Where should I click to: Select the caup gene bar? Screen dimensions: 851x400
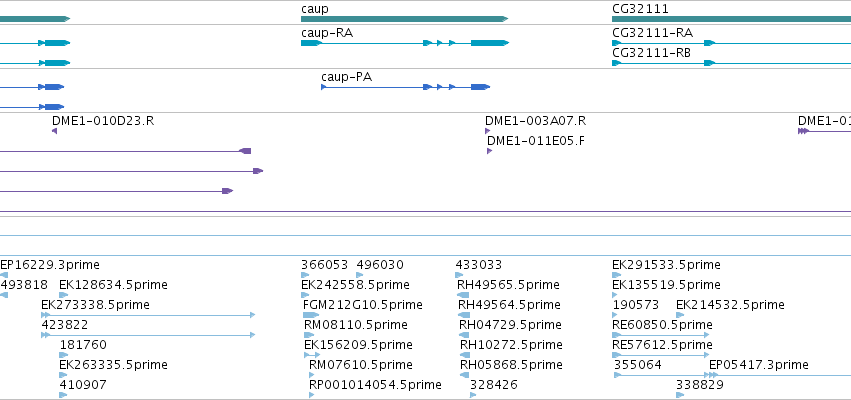pos(404,19)
